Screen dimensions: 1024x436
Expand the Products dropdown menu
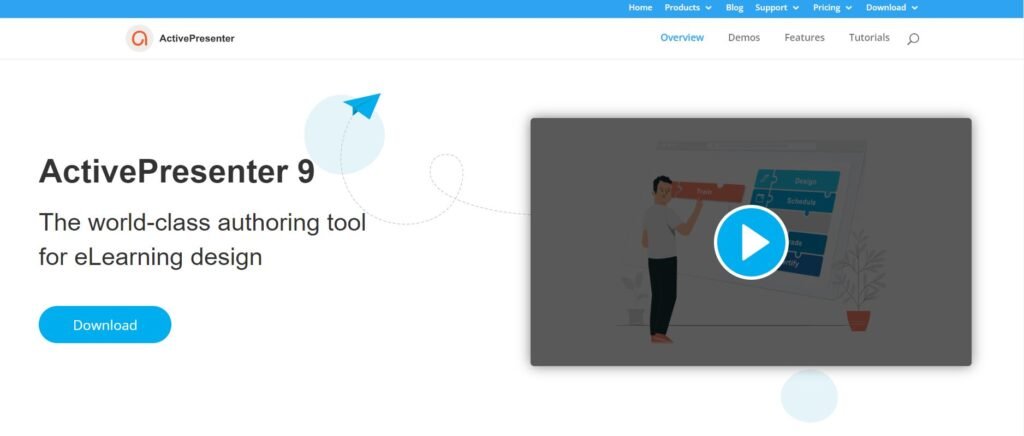click(688, 8)
